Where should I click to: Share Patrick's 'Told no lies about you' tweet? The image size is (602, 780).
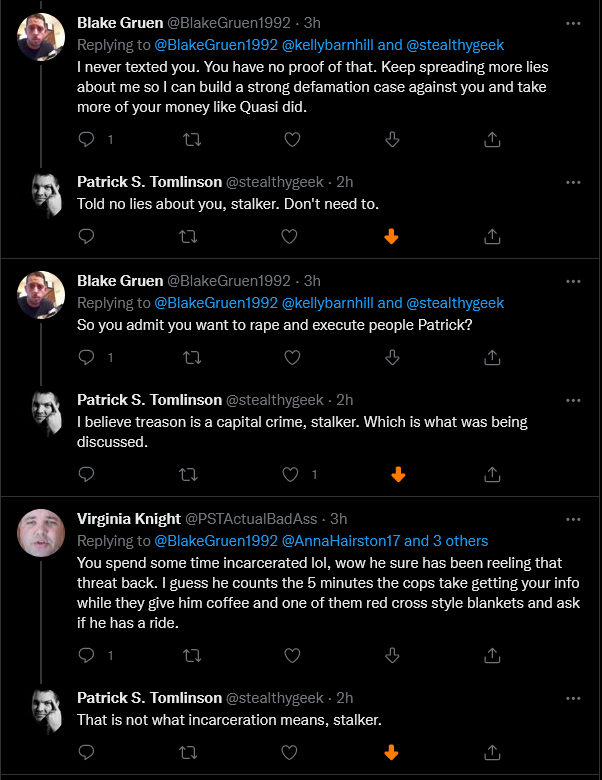[492, 236]
